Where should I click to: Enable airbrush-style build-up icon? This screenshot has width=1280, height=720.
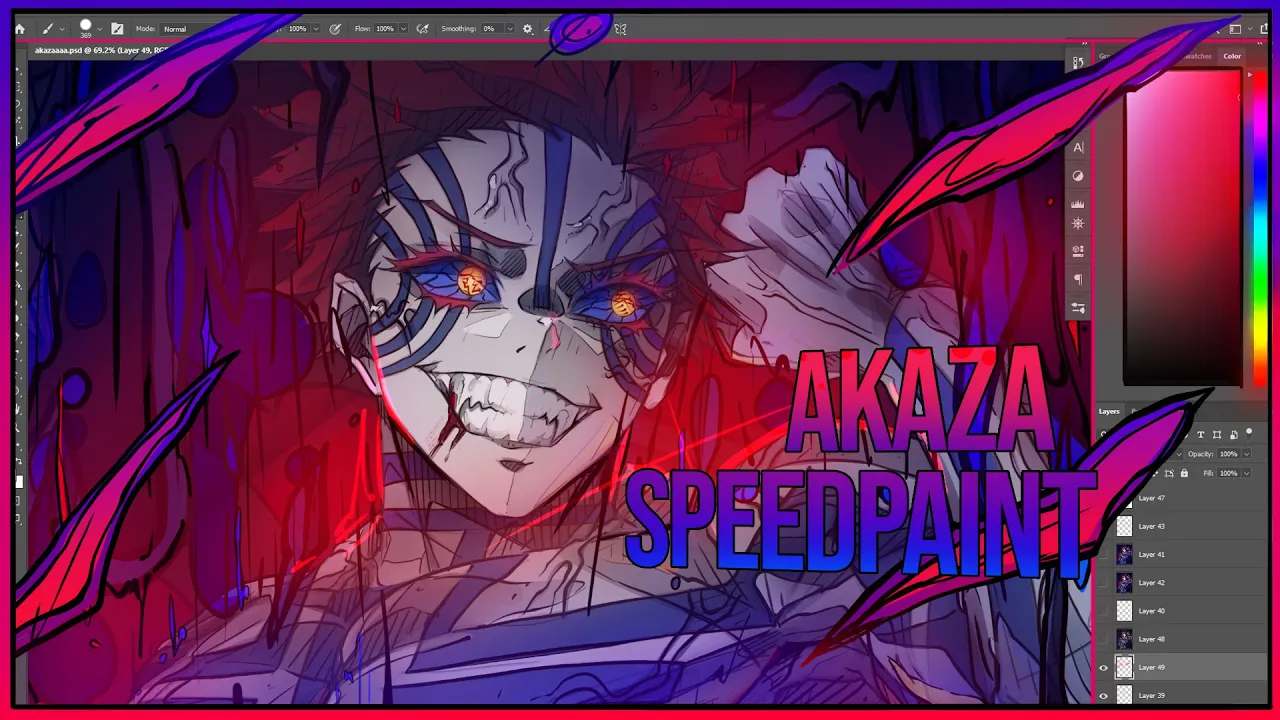(423, 29)
